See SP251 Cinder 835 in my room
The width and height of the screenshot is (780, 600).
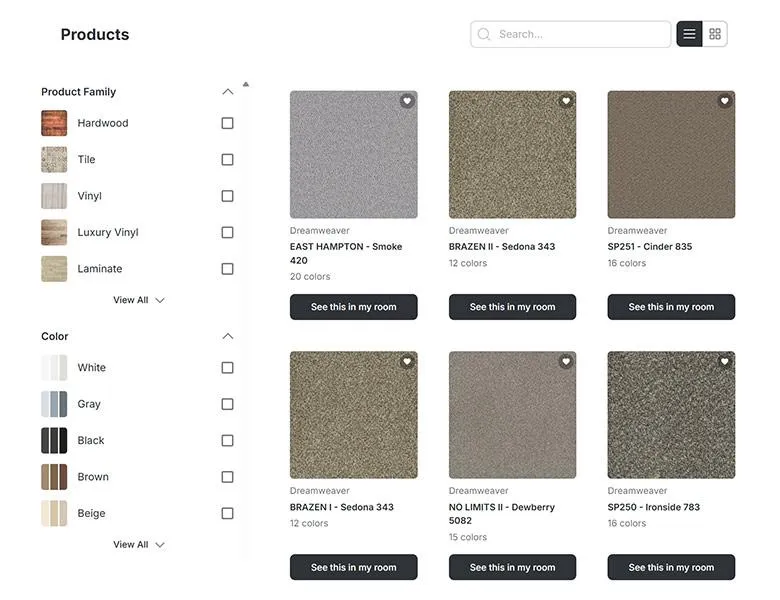(671, 307)
